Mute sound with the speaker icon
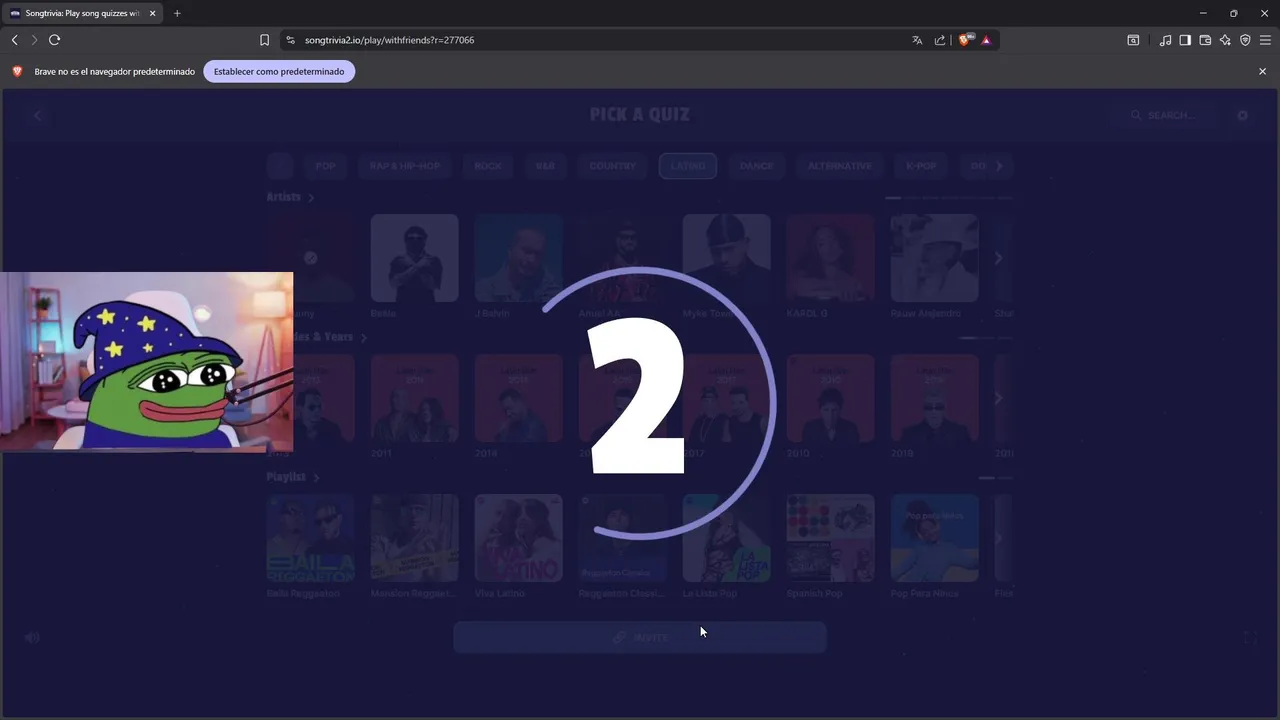This screenshot has width=1280, height=720. coord(32,637)
